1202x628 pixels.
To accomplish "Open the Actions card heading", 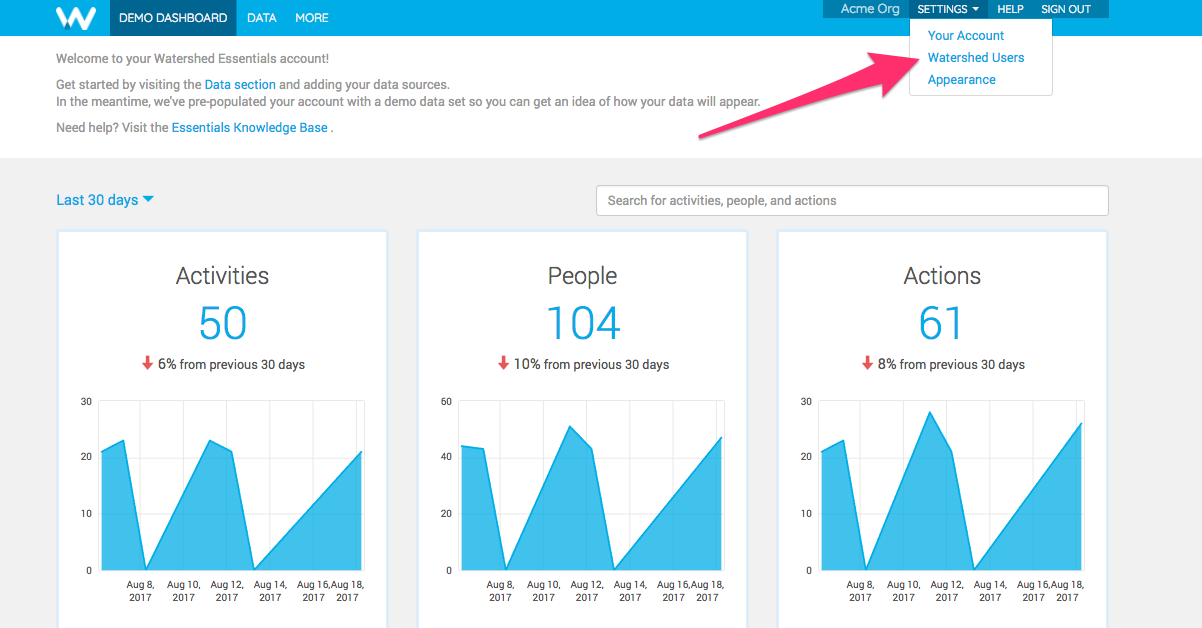I will coord(942,275).
